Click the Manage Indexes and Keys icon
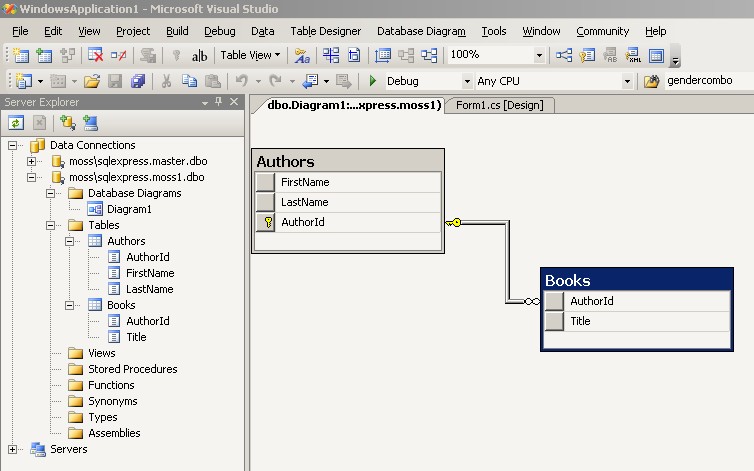 point(587,55)
